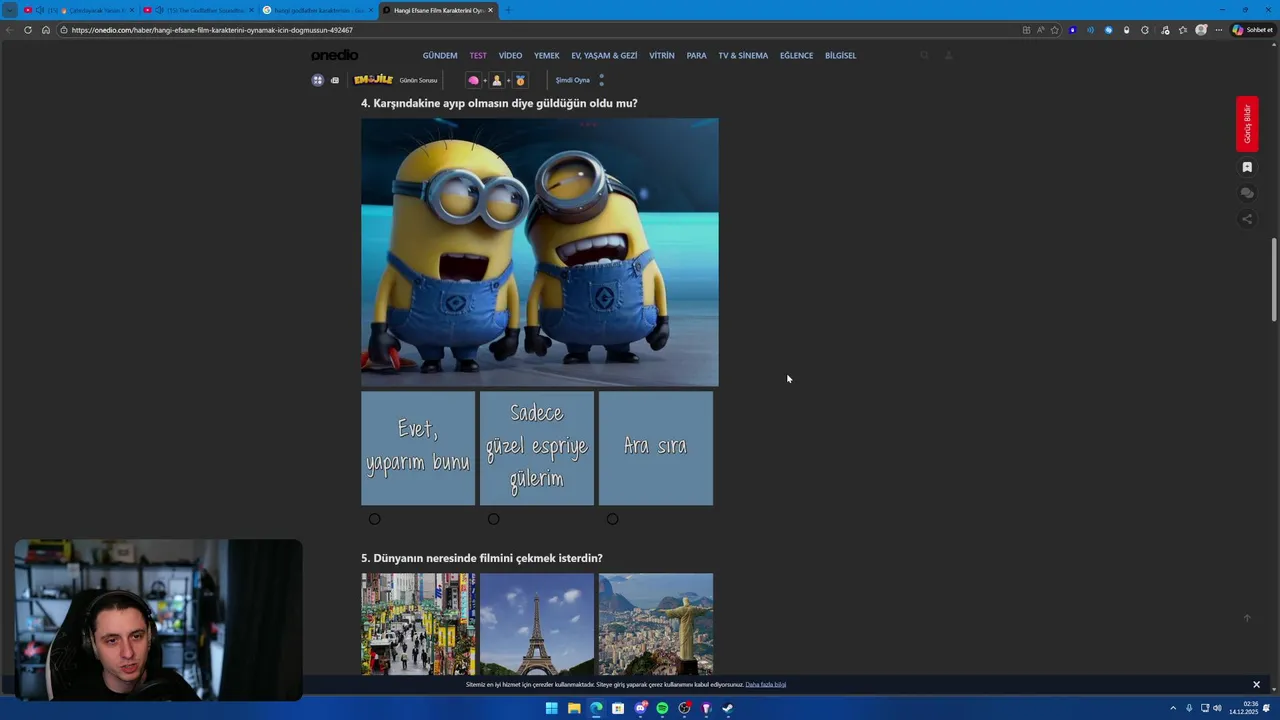Open TV & SİNEMA menu
This screenshot has height=720, width=1280.
[x=743, y=55]
